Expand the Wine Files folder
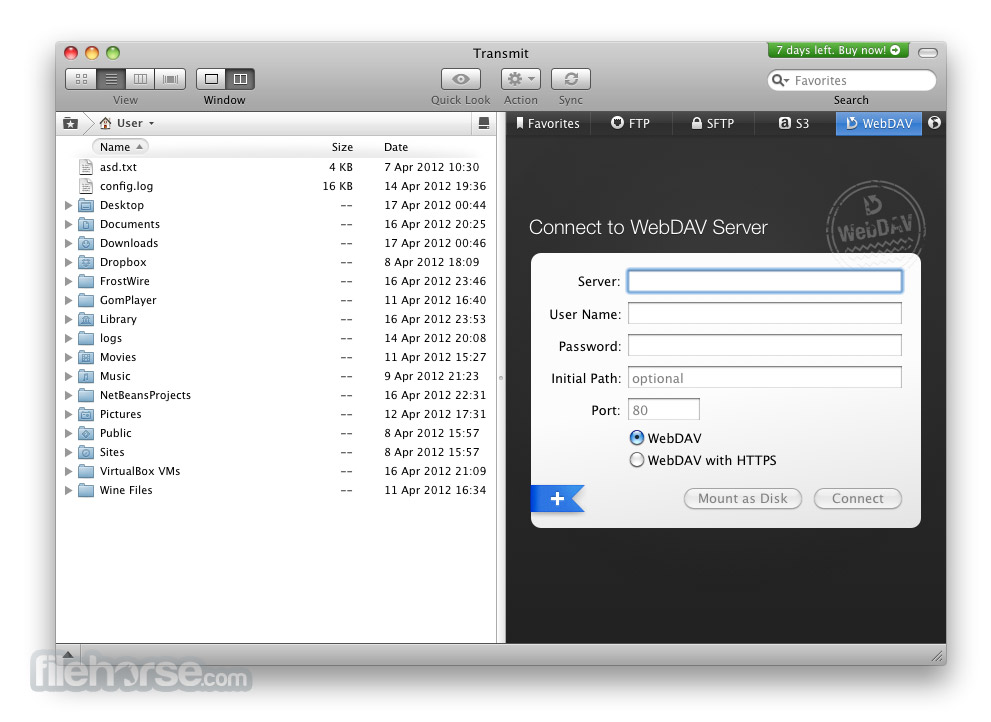Screen dimensions: 991x722 coord(68,490)
